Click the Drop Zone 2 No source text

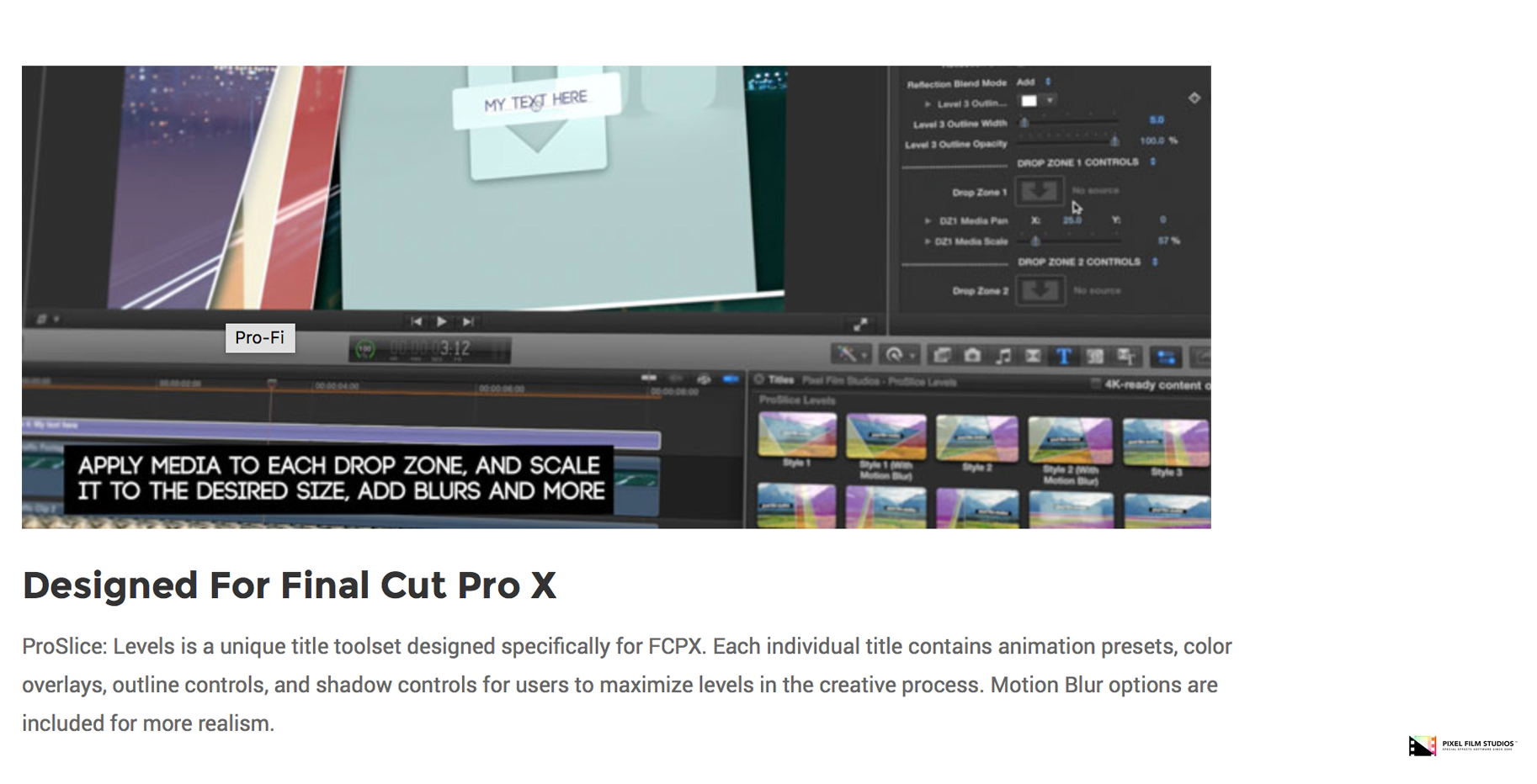tap(1098, 290)
